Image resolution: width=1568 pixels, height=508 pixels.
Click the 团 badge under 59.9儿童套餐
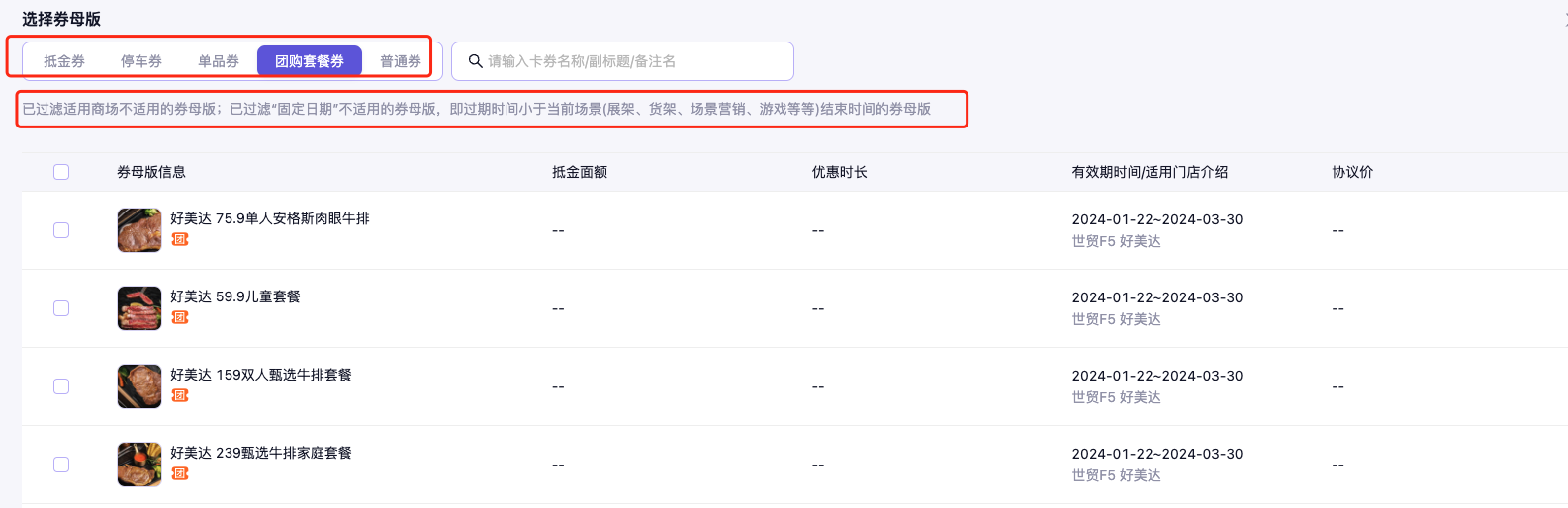pyautogui.click(x=180, y=317)
